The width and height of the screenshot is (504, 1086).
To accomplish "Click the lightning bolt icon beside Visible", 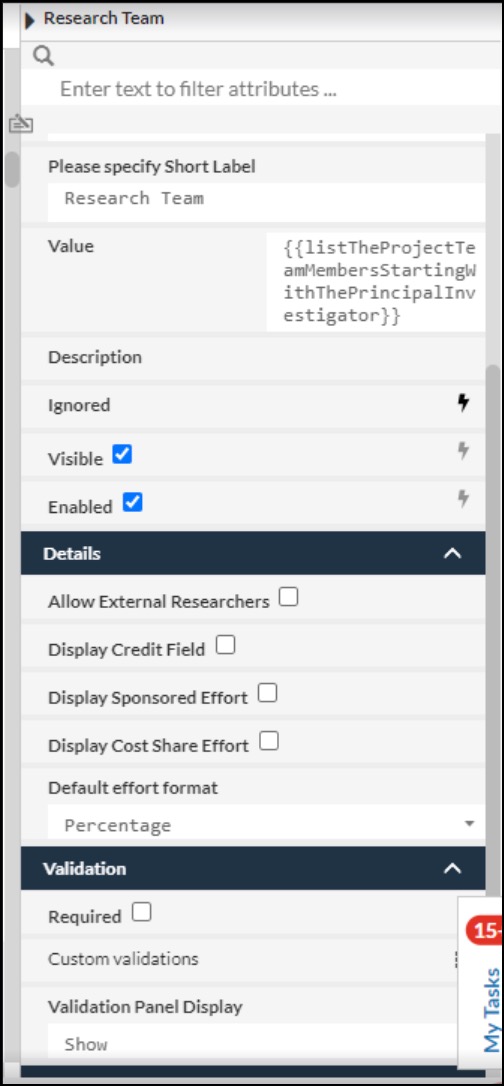I will tap(464, 451).
